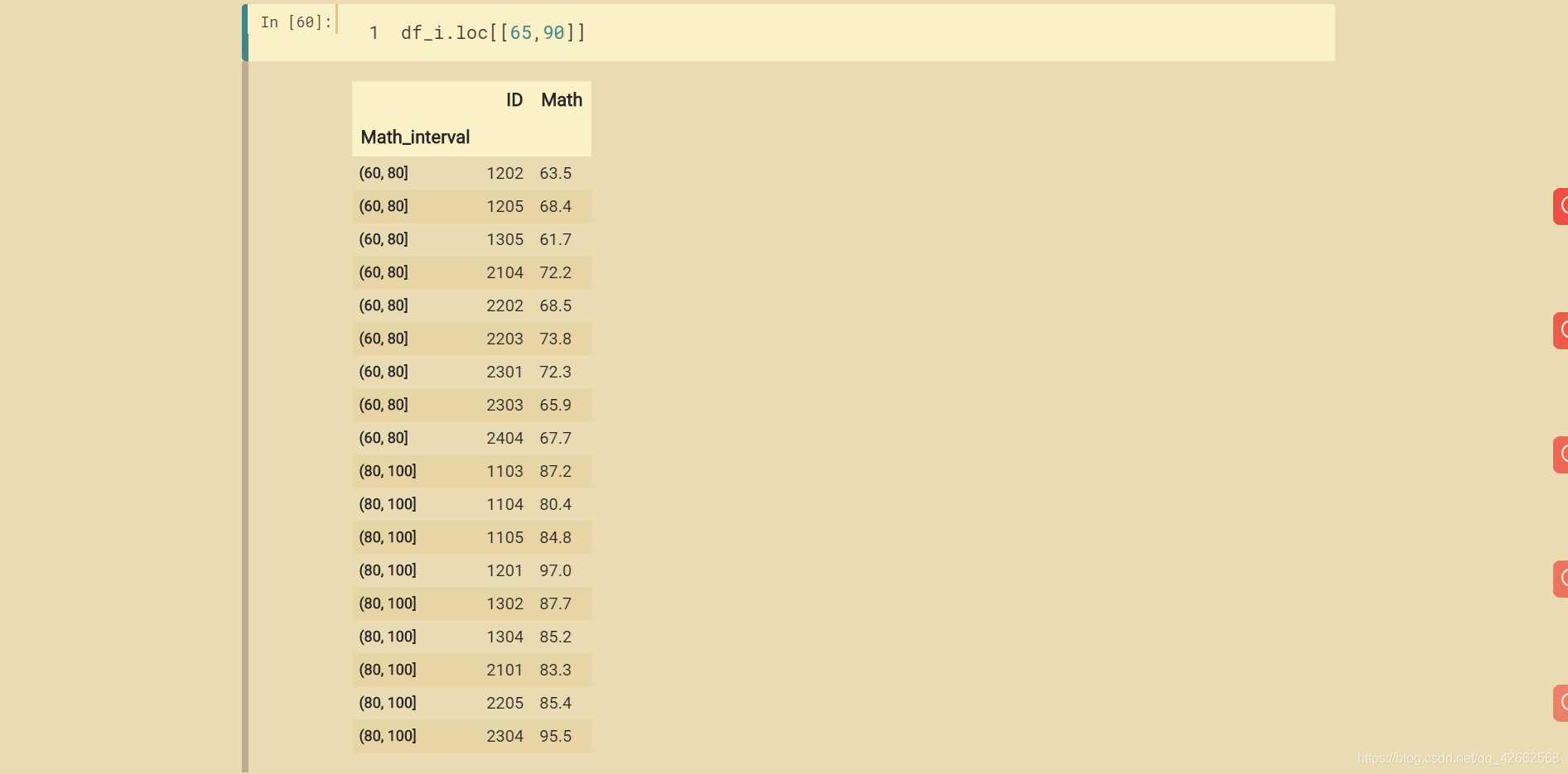Click Math value 63.5

coord(555,173)
